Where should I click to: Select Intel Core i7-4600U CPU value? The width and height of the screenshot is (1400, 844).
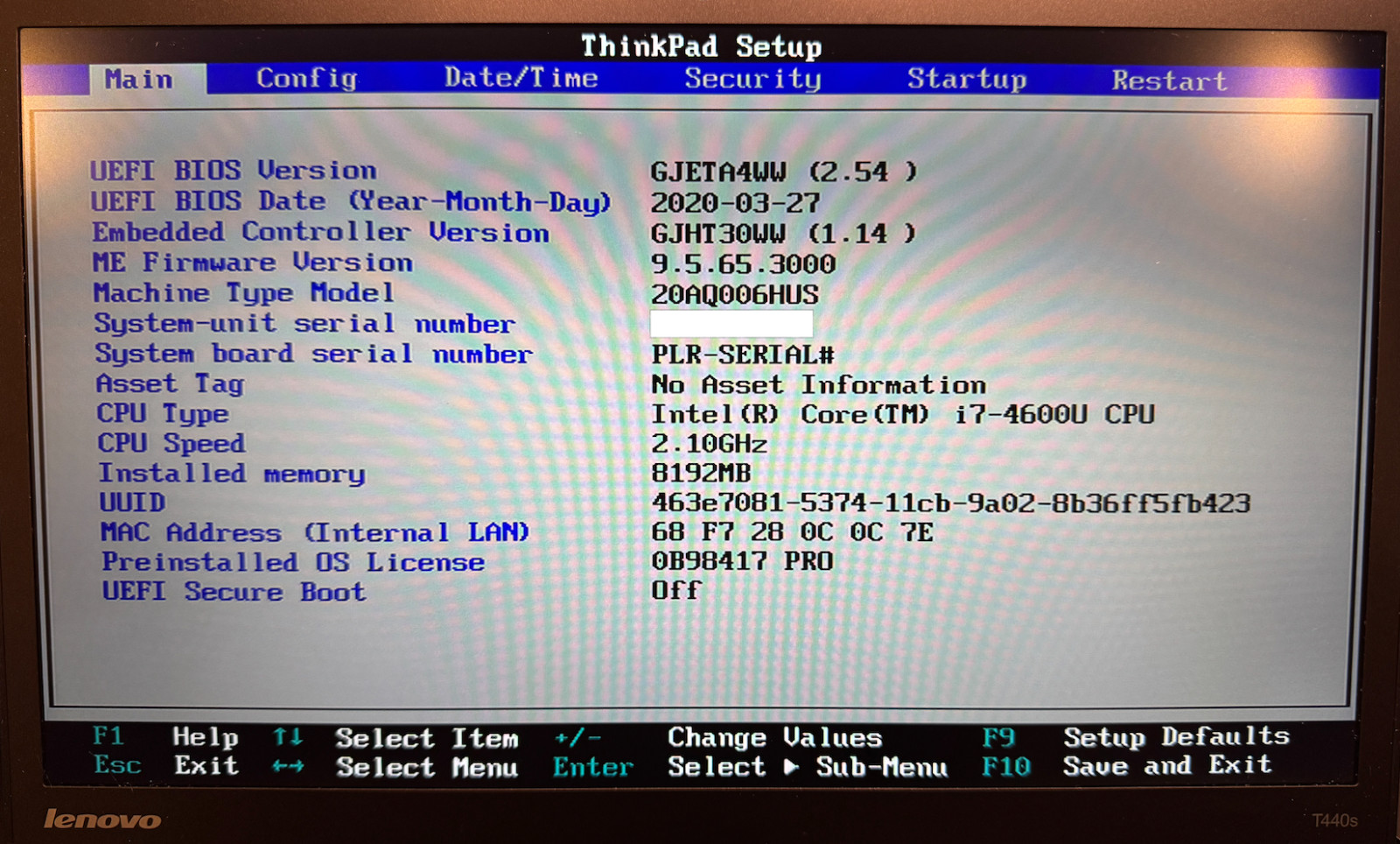[903, 414]
